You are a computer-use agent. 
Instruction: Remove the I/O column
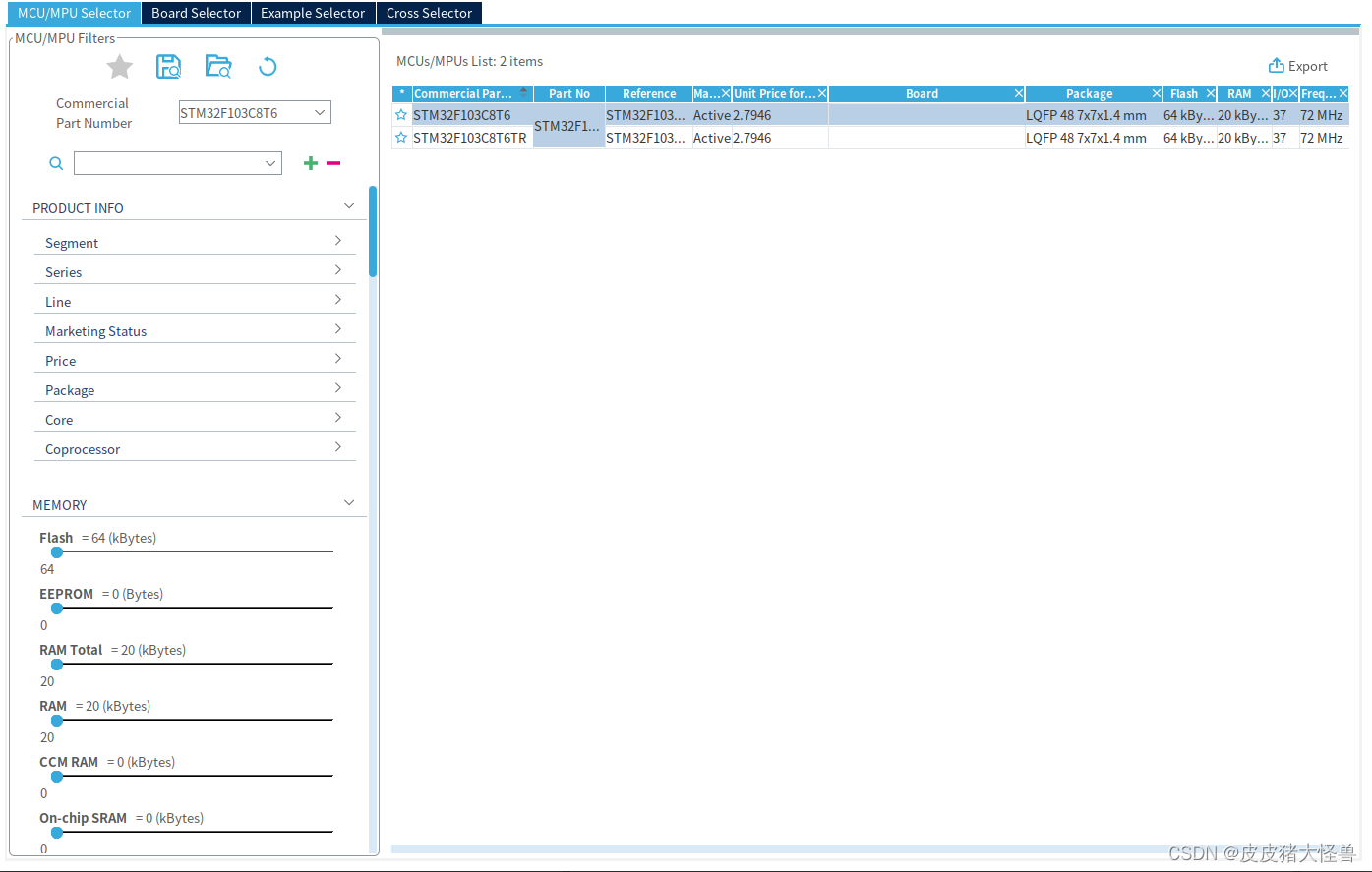tap(1293, 94)
